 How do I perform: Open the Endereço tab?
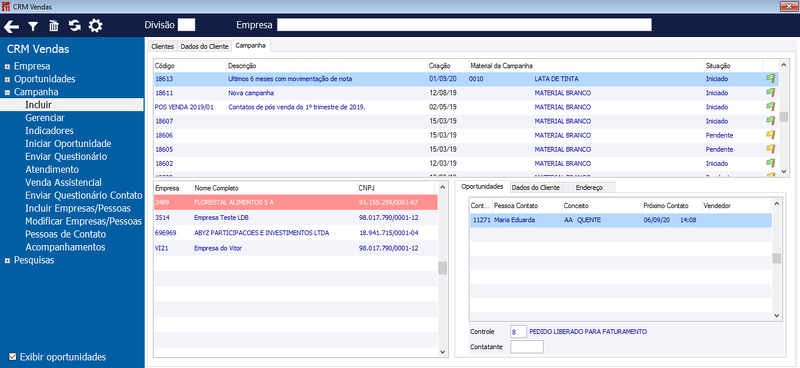click(589, 187)
